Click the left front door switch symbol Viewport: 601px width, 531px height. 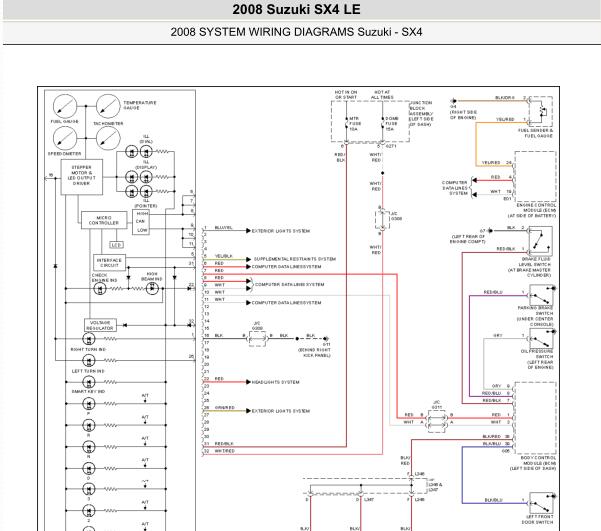click(x=541, y=503)
